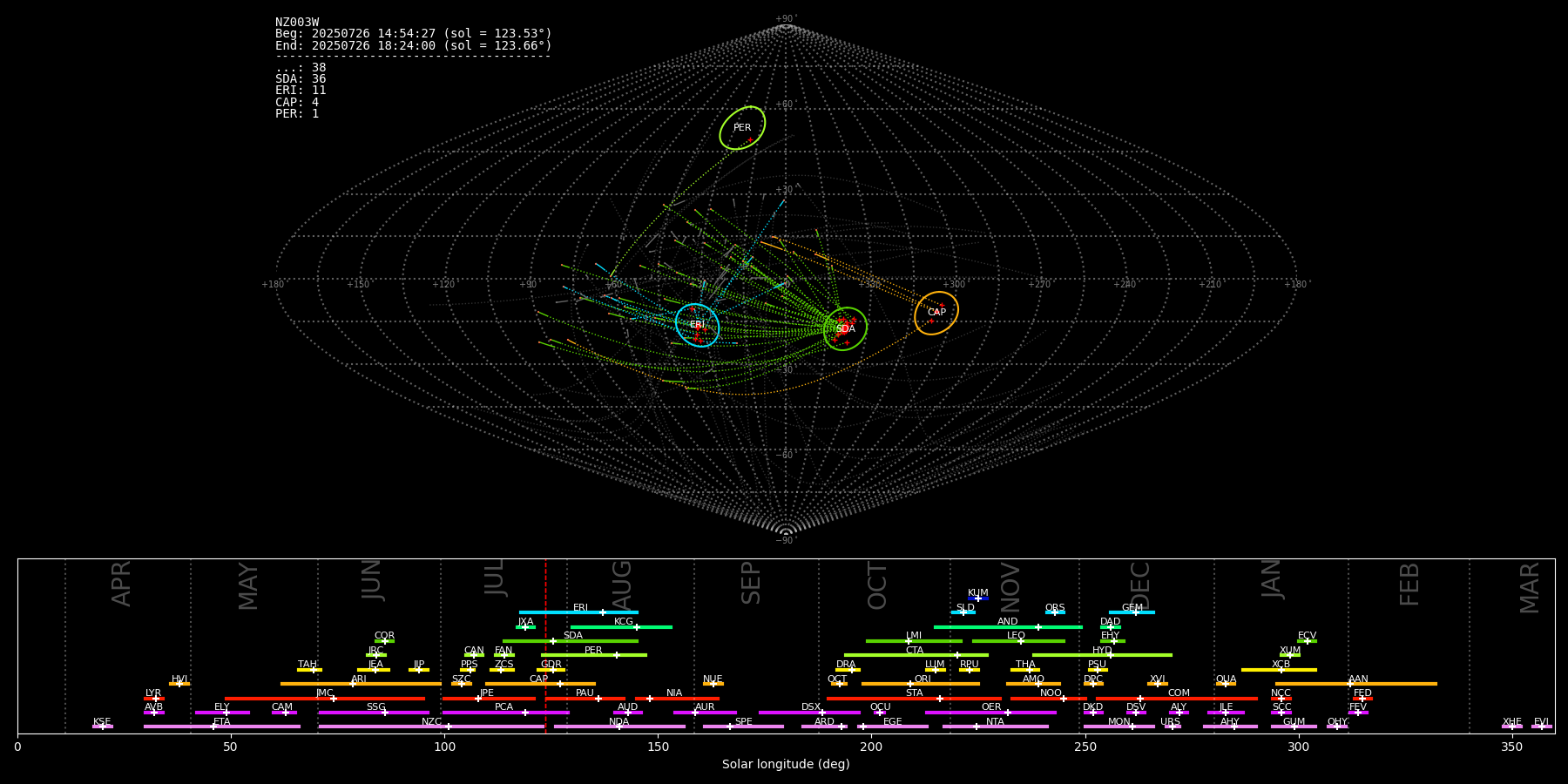
Task: Click the 'PER: 1' count in legend
Action: point(297,114)
